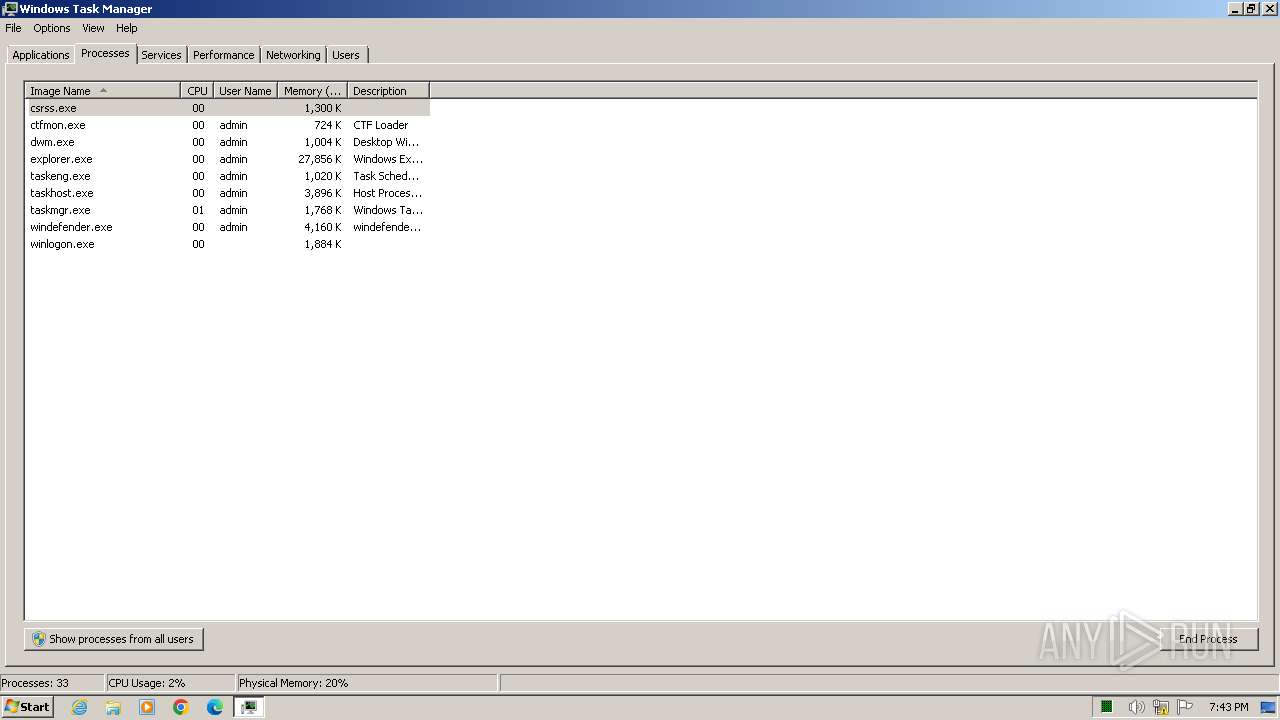
Task: Switch to the Applications tab
Action: 41,55
